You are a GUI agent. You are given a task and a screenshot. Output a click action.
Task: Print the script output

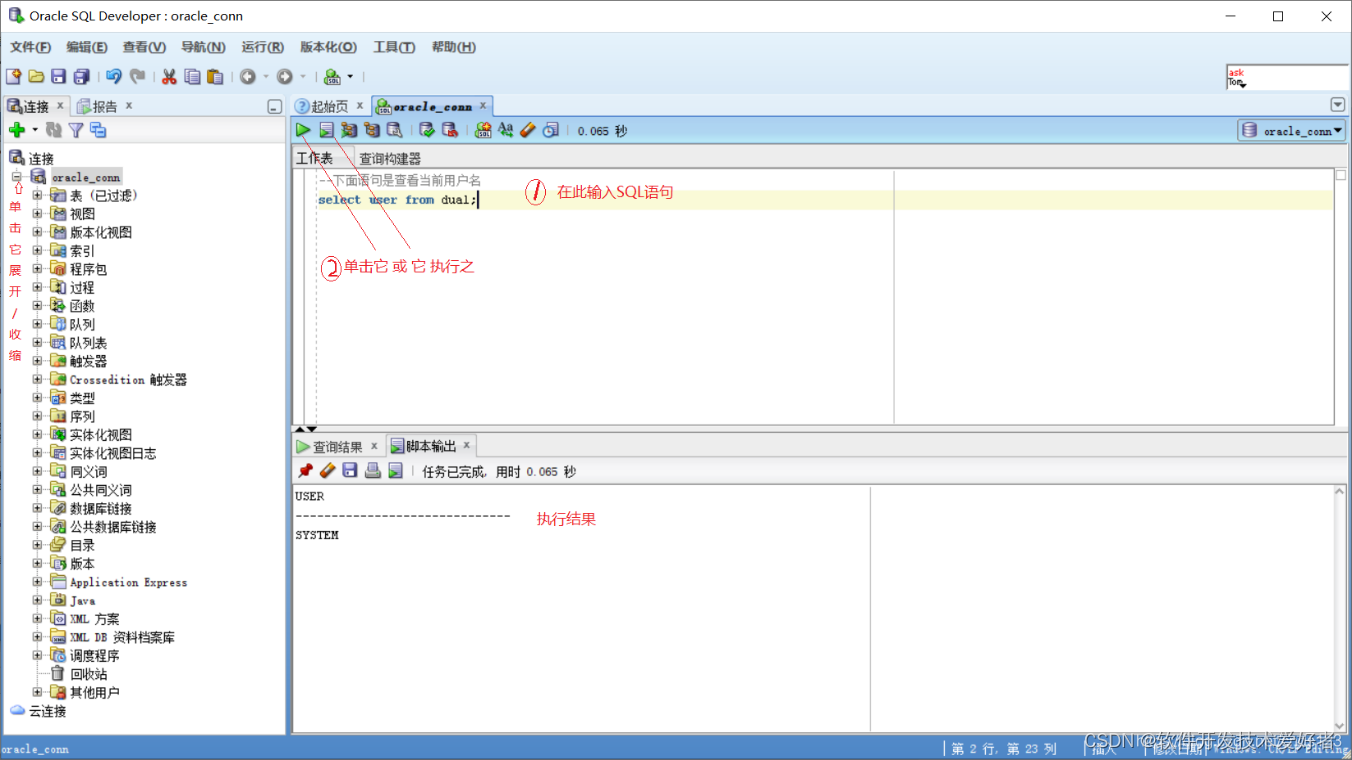(x=371, y=470)
